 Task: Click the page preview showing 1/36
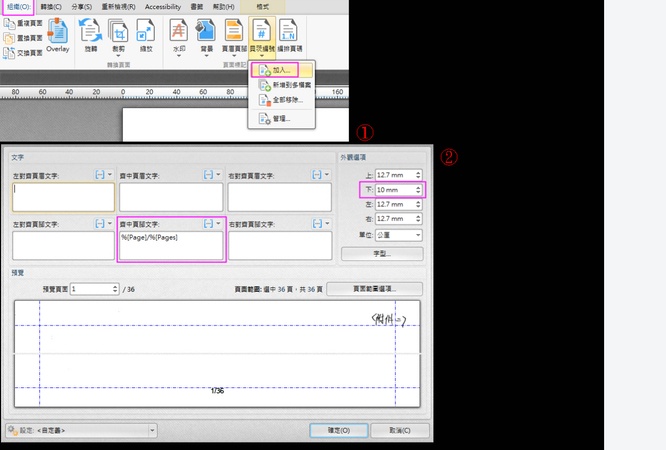point(217,354)
